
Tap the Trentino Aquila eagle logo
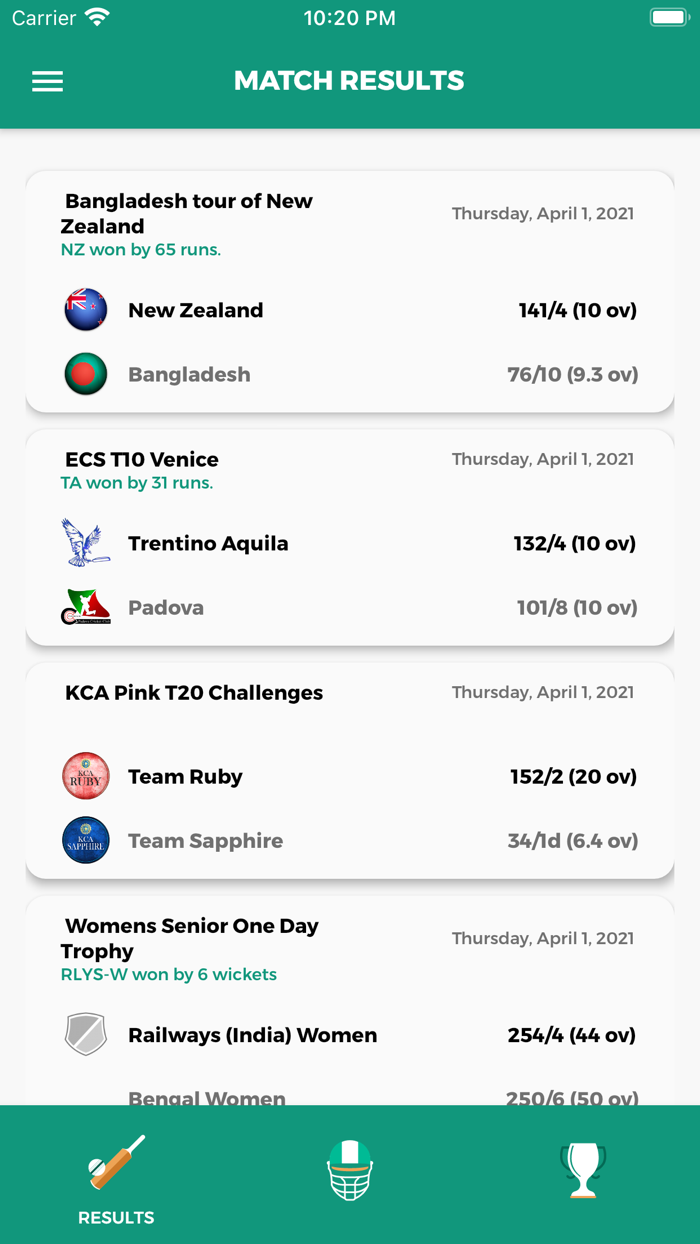[x=85, y=542]
